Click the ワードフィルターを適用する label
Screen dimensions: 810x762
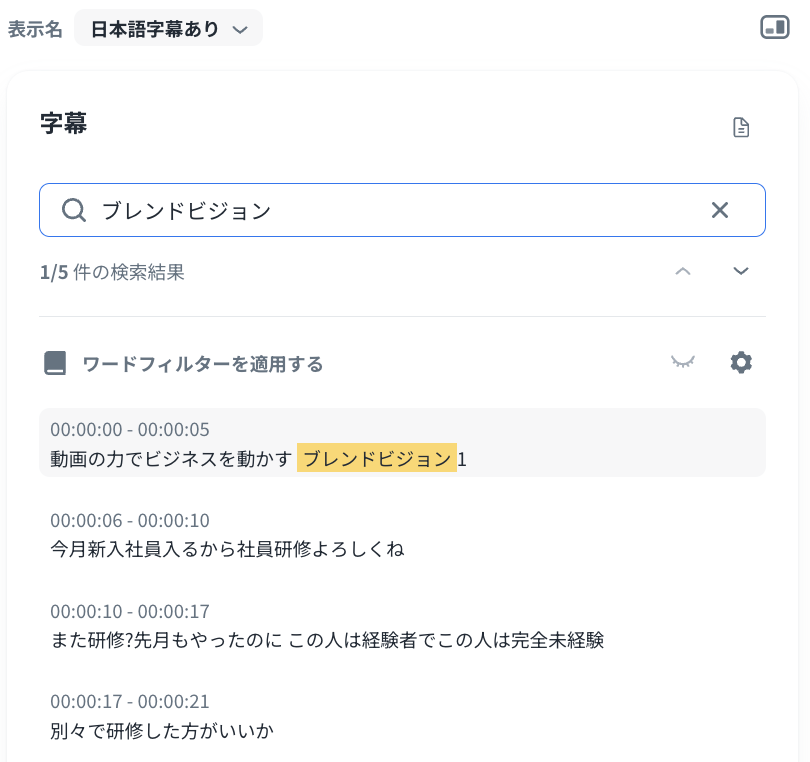(202, 364)
